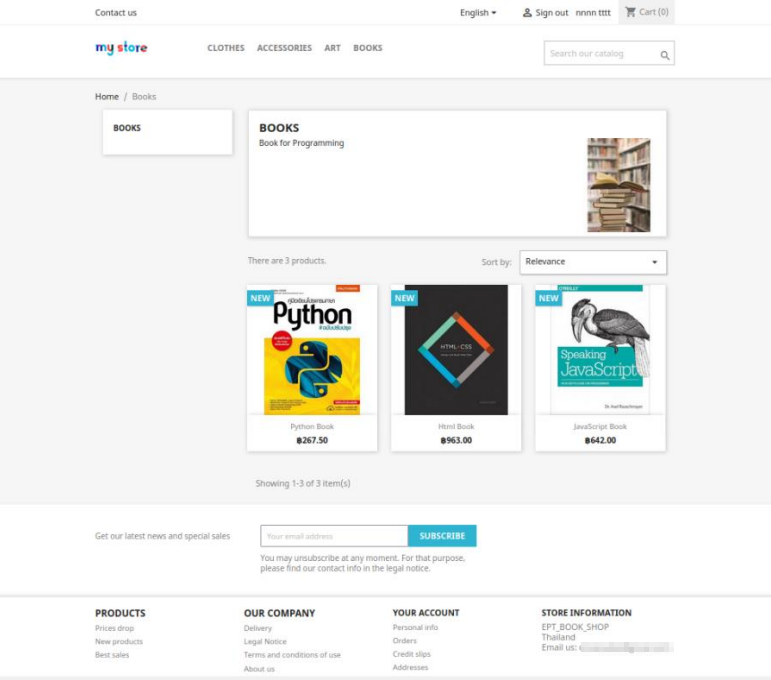Click the Books category bookshelf image
The height and width of the screenshot is (680, 771).
619,185
